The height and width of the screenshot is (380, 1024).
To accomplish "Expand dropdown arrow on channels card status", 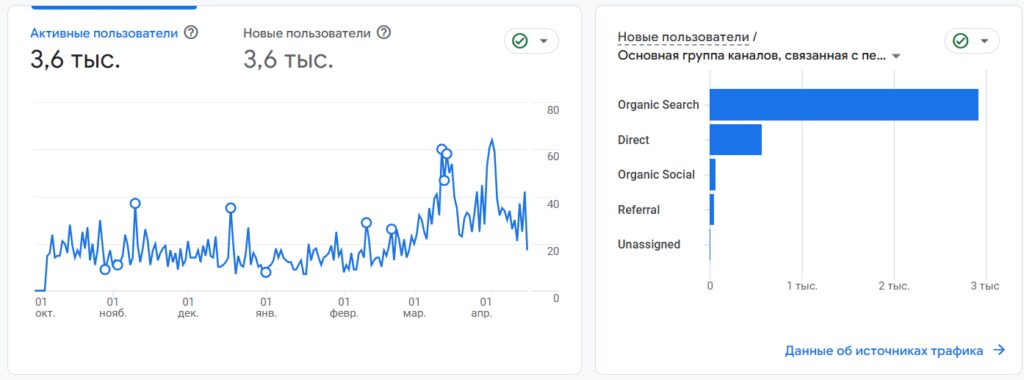I will (x=984, y=41).
